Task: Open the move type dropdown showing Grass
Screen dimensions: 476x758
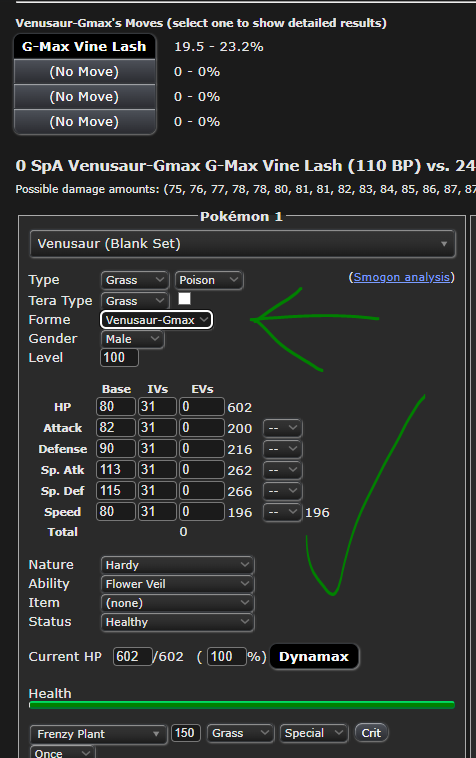Action: click(240, 733)
